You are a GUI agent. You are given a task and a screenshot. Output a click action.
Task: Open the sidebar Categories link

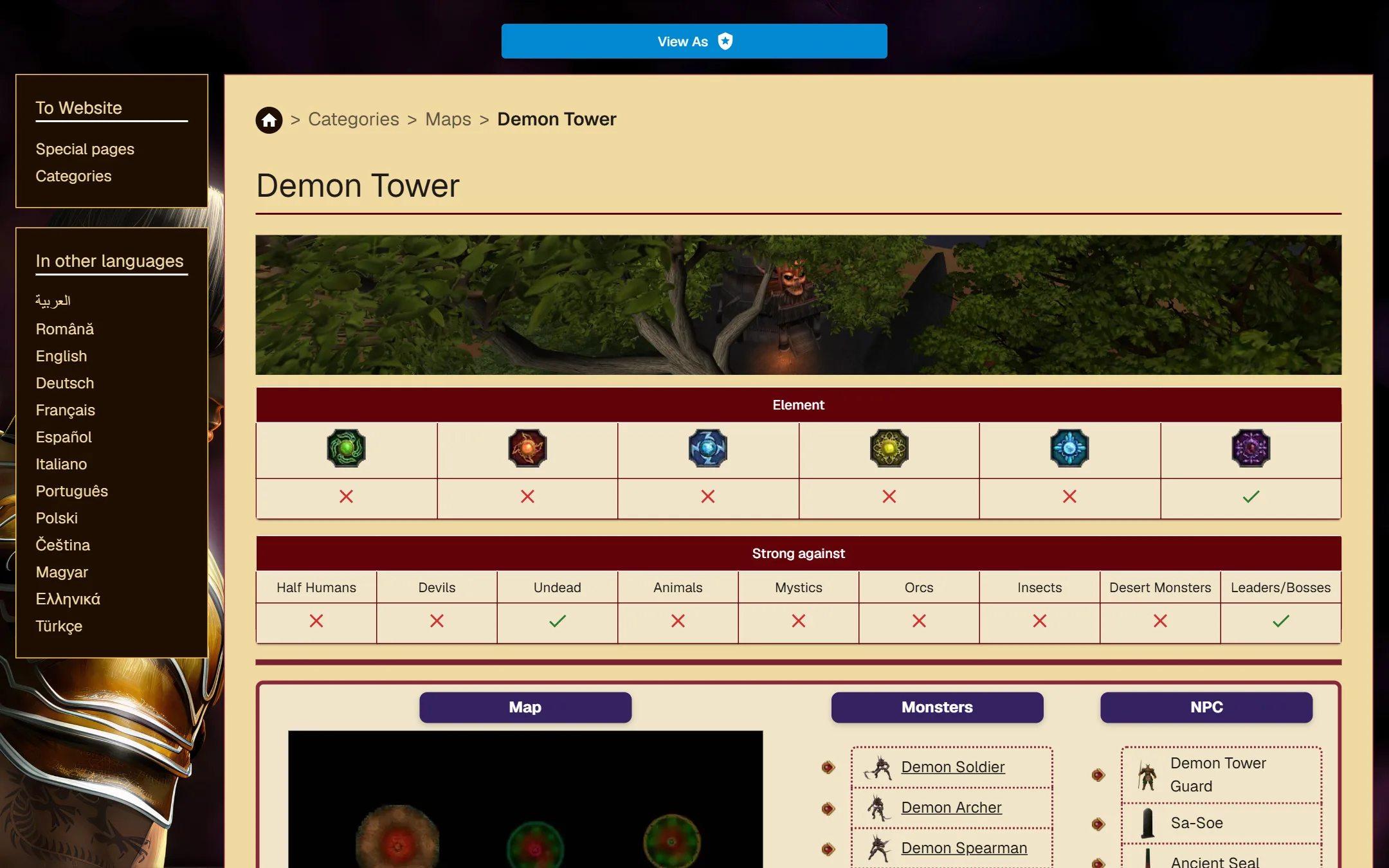pos(73,176)
